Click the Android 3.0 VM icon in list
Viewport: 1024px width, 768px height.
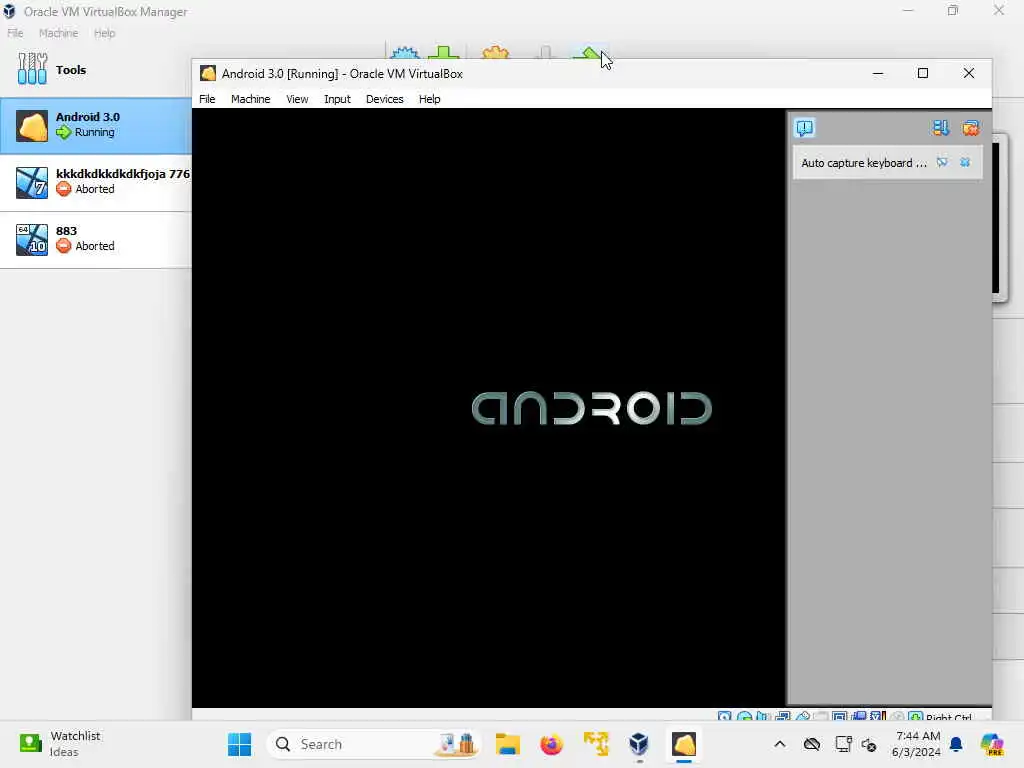tap(32, 125)
